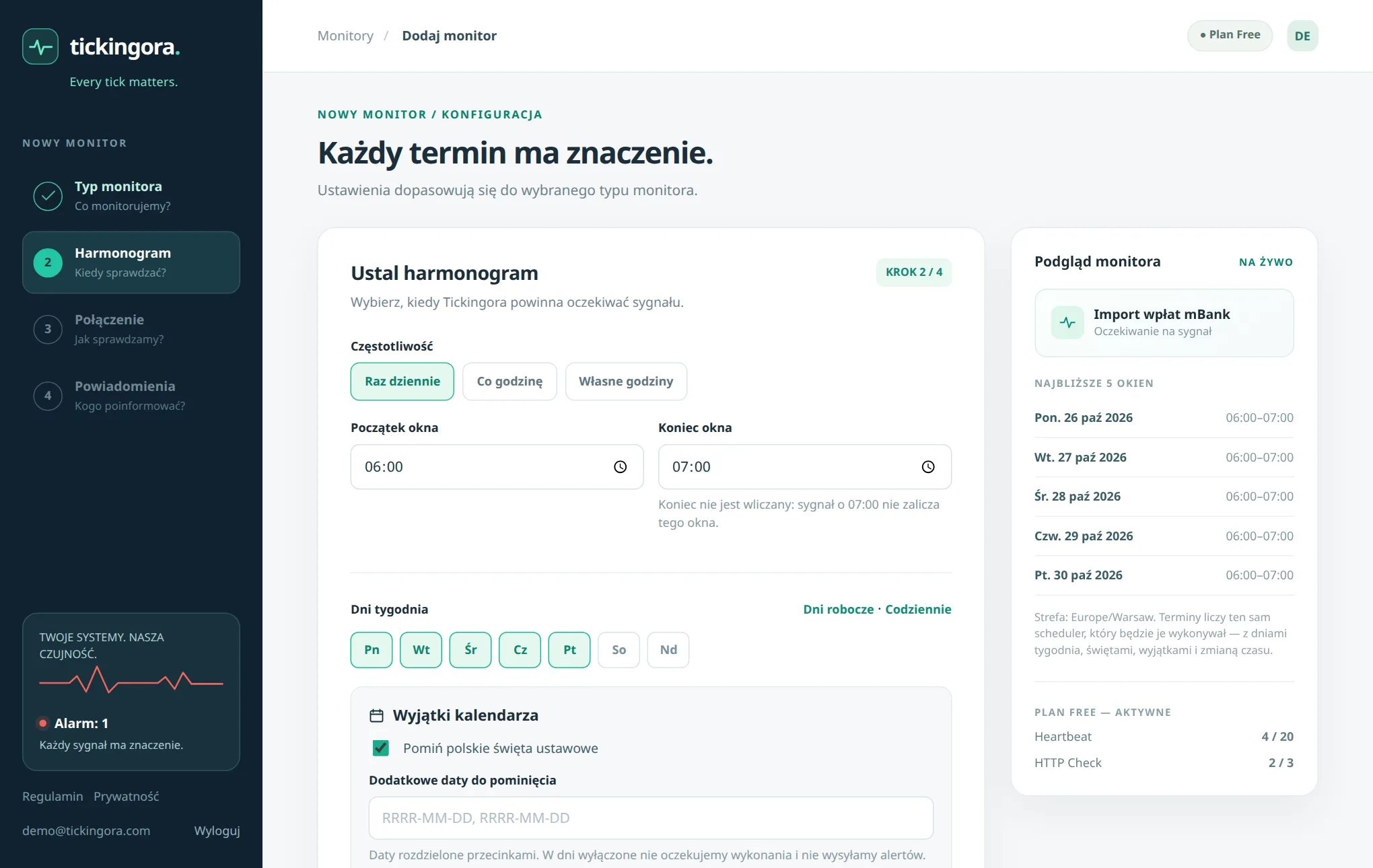Toggle the Wt weekday chip

point(421,650)
